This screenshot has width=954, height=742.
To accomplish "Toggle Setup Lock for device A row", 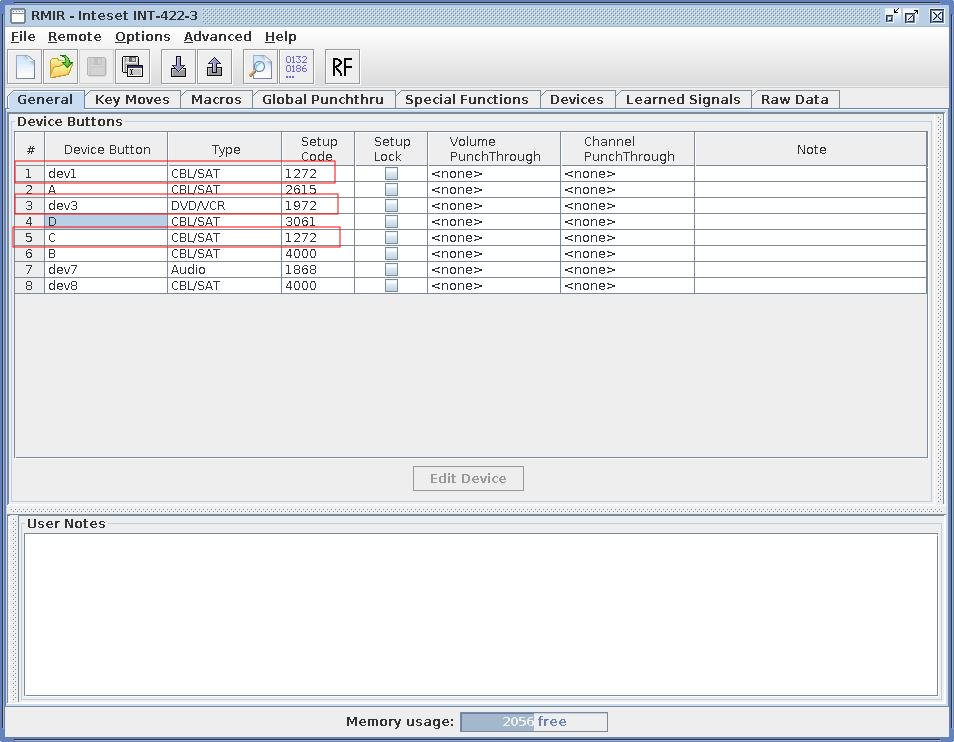I will click(x=391, y=189).
